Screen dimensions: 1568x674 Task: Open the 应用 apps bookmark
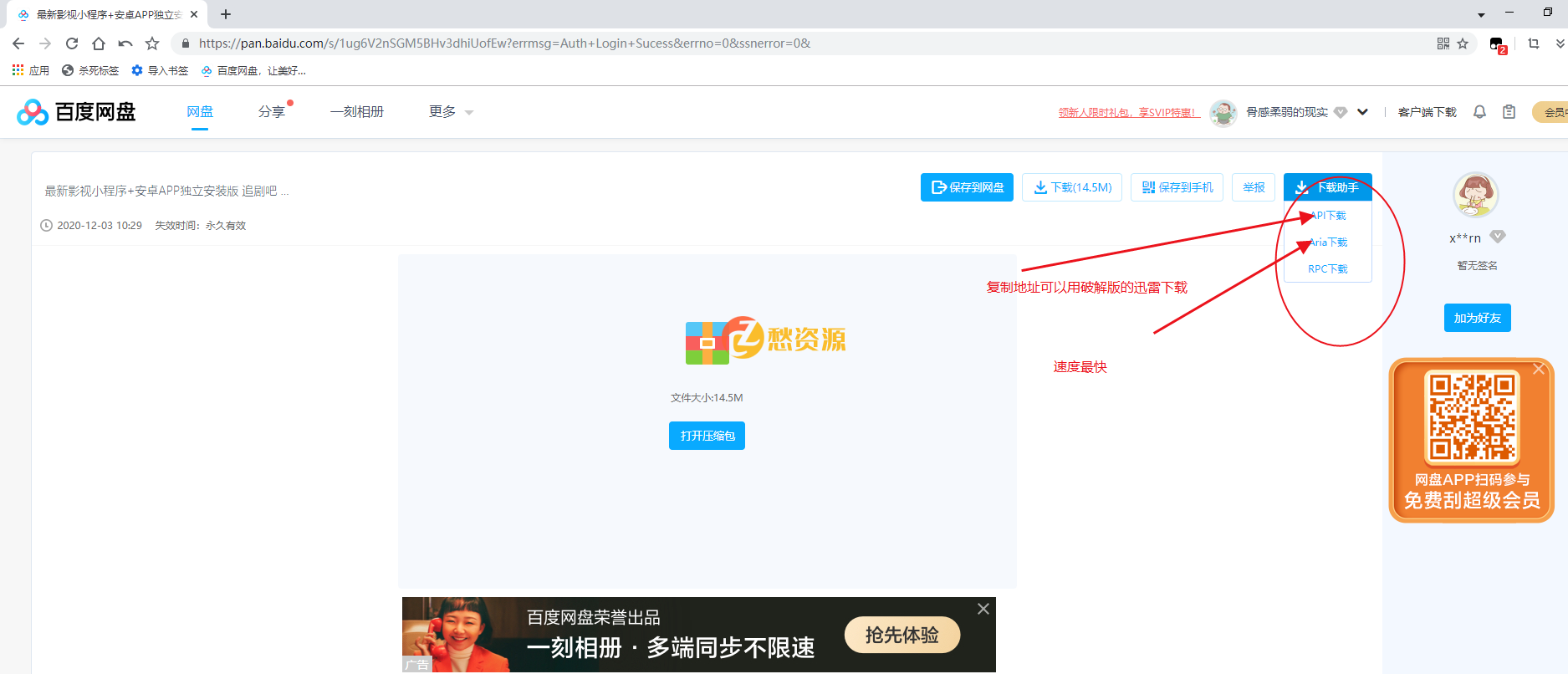(31, 70)
